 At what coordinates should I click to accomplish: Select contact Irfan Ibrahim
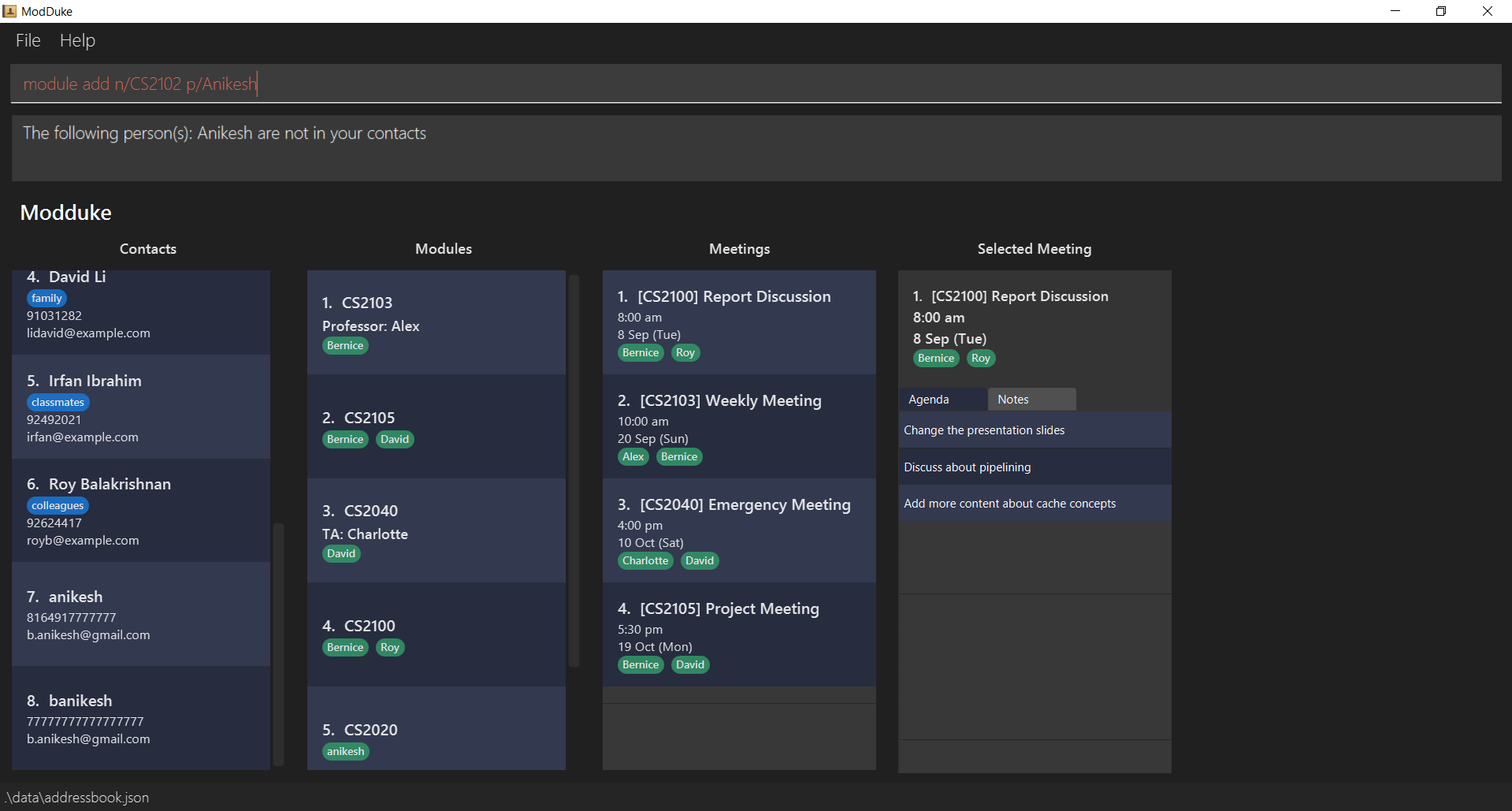[x=141, y=407]
